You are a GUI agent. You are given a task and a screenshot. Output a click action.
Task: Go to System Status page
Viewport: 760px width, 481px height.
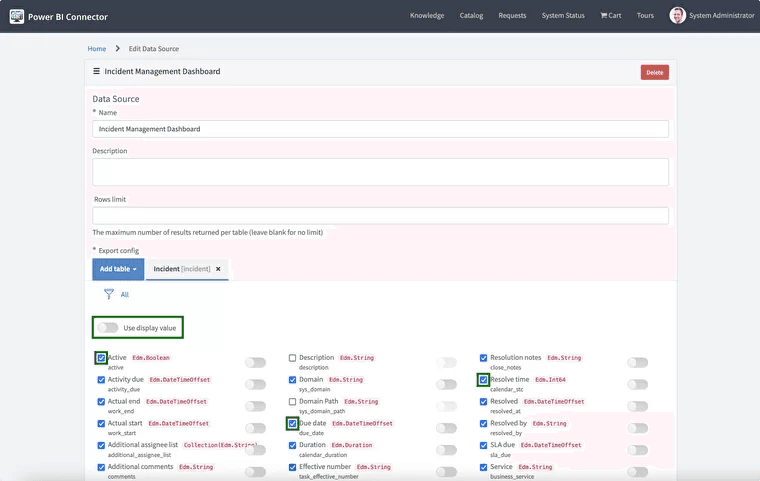(563, 16)
